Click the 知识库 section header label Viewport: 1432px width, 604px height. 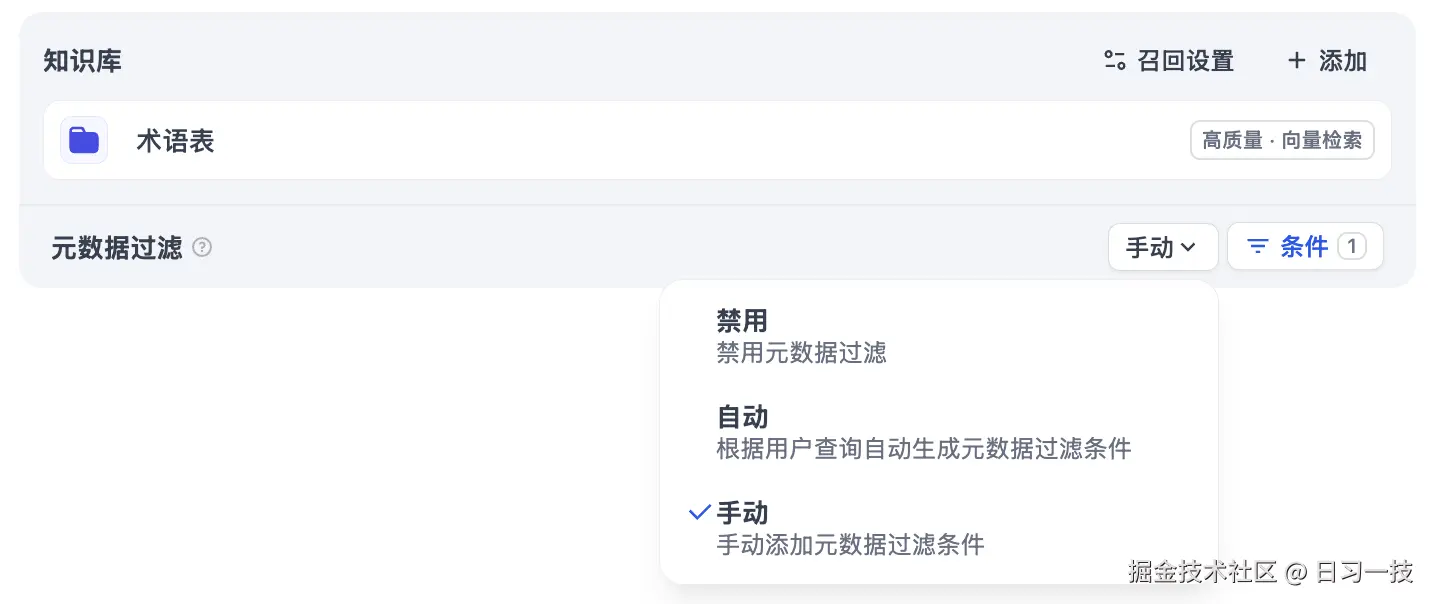[x=82, y=61]
